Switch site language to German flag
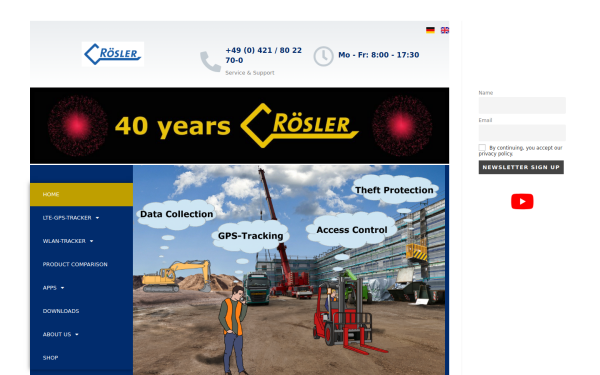The image size is (600, 375). click(x=430, y=30)
